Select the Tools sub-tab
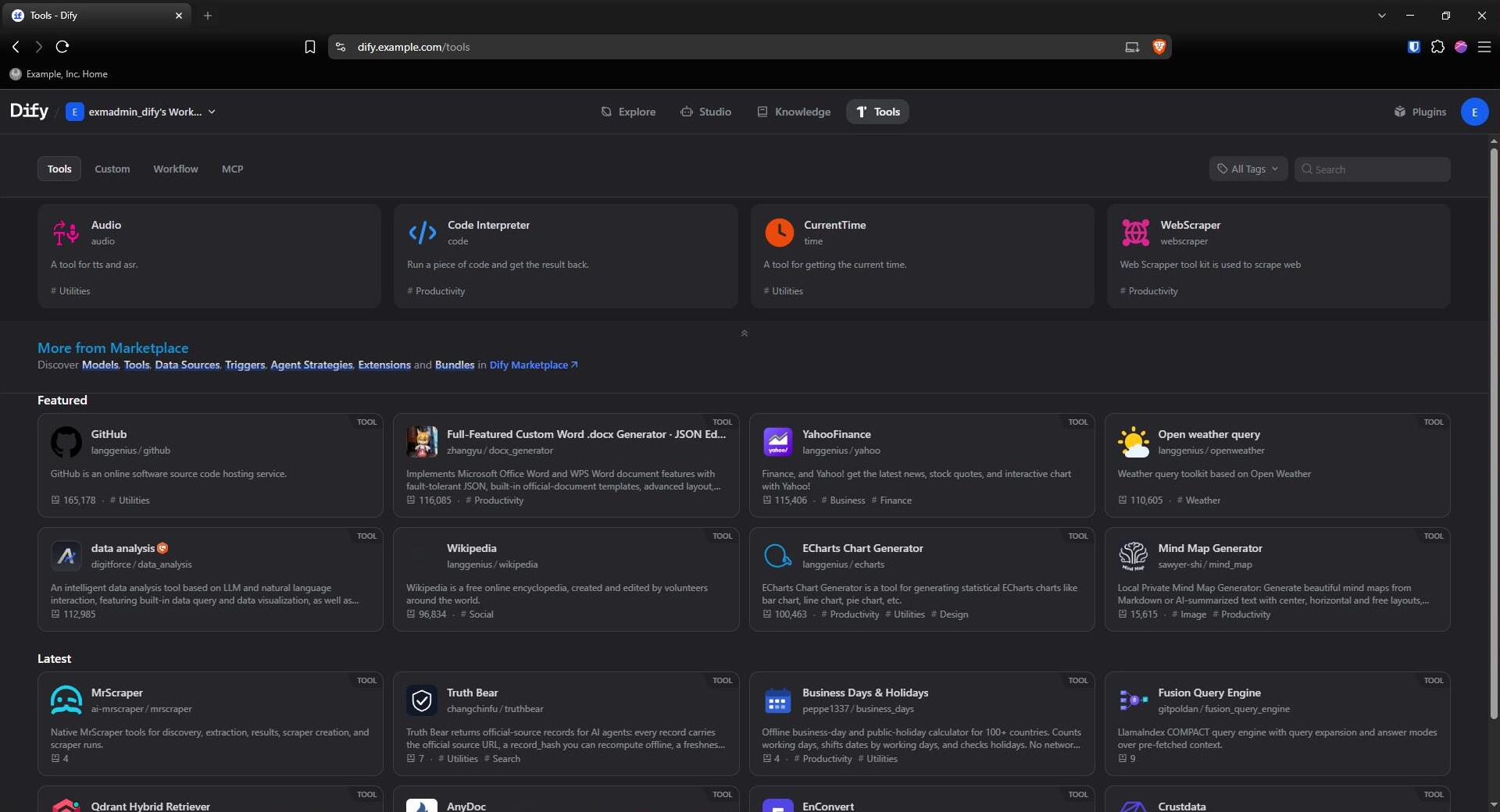Viewport: 1500px width, 812px height. [x=59, y=169]
